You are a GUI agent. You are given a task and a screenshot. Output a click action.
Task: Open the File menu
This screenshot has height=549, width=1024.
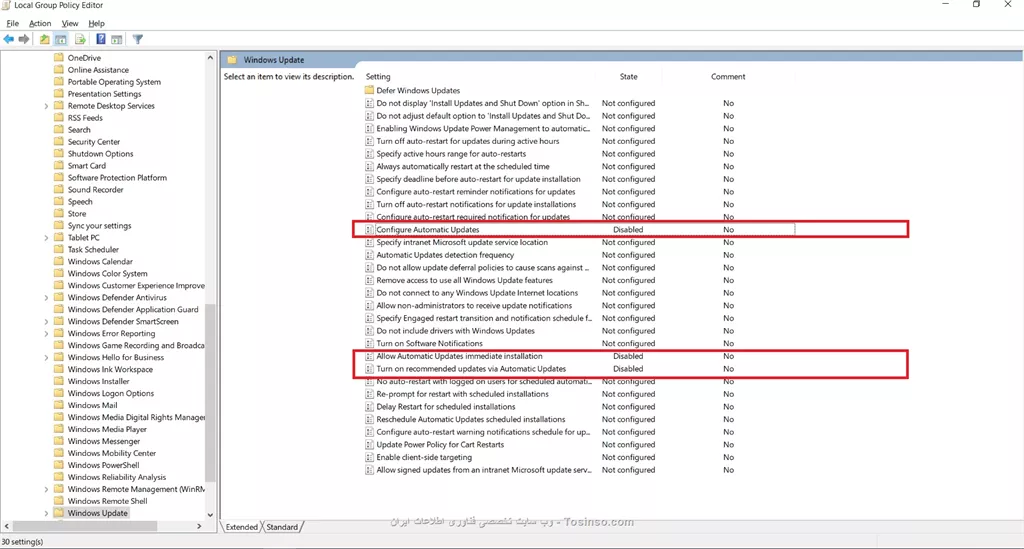click(x=12, y=24)
